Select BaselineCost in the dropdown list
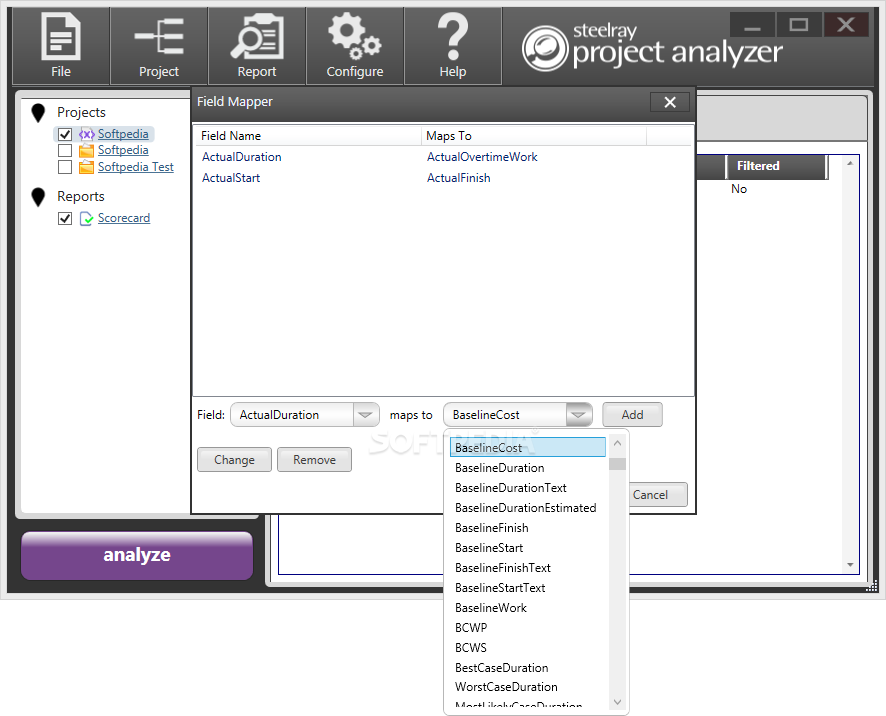886x716 pixels. (x=528, y=448)
